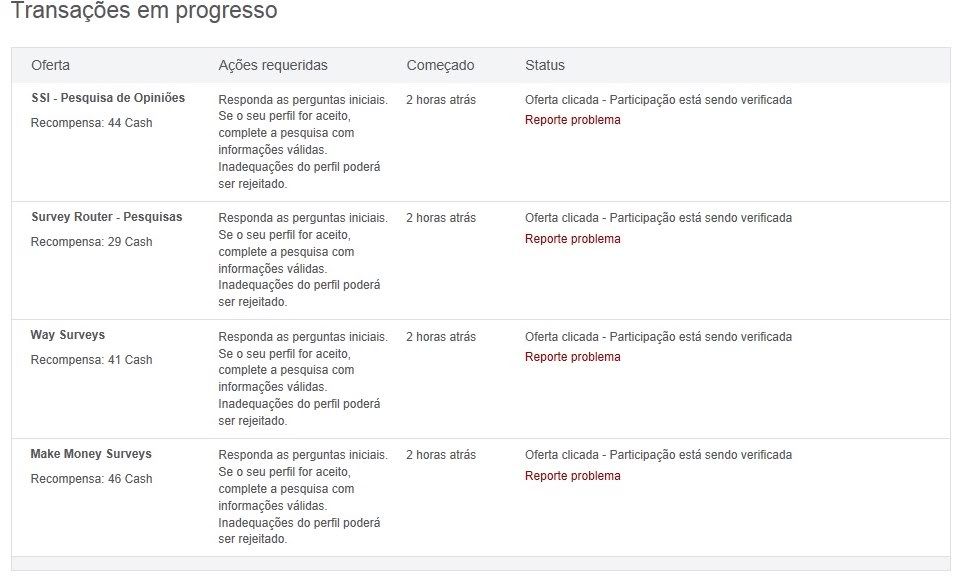Click the 'Recompensa: 44 Cash' text
Image resolution: width=967 pixels, height=585 pixels.
tap(91, 123)
